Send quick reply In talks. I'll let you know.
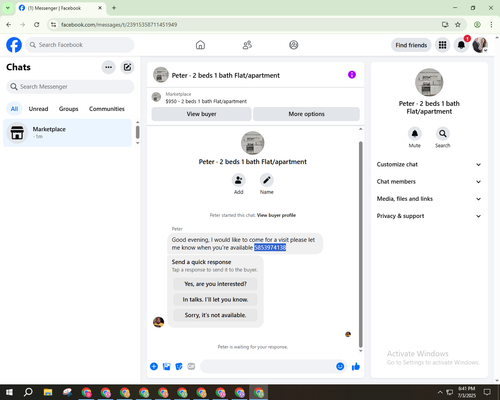Viewport: 500px width, 400px height. (x=215, y=300)
